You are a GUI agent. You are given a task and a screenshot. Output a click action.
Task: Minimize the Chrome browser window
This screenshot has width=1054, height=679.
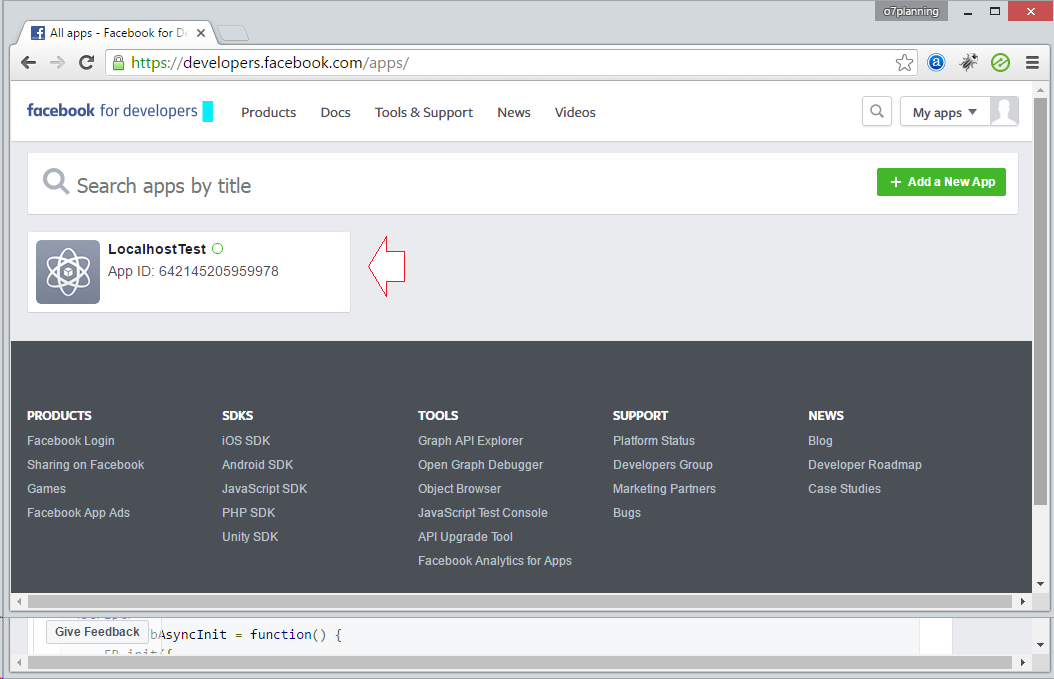[x=968, y=11]
